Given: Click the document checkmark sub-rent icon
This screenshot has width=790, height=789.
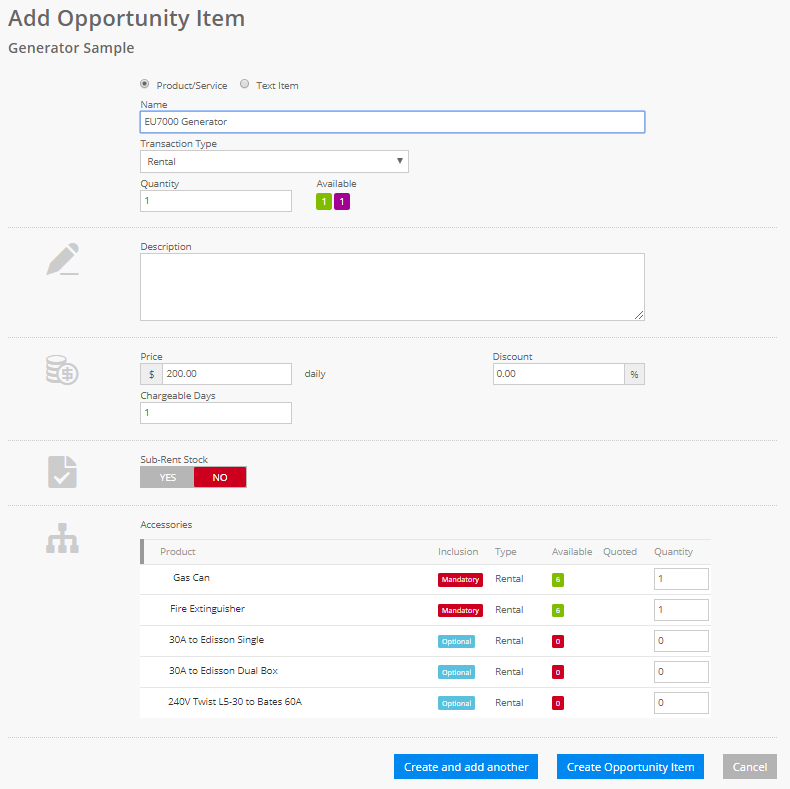Looking at the screenshot, I should pyautogui.click(x=62, y=472).
